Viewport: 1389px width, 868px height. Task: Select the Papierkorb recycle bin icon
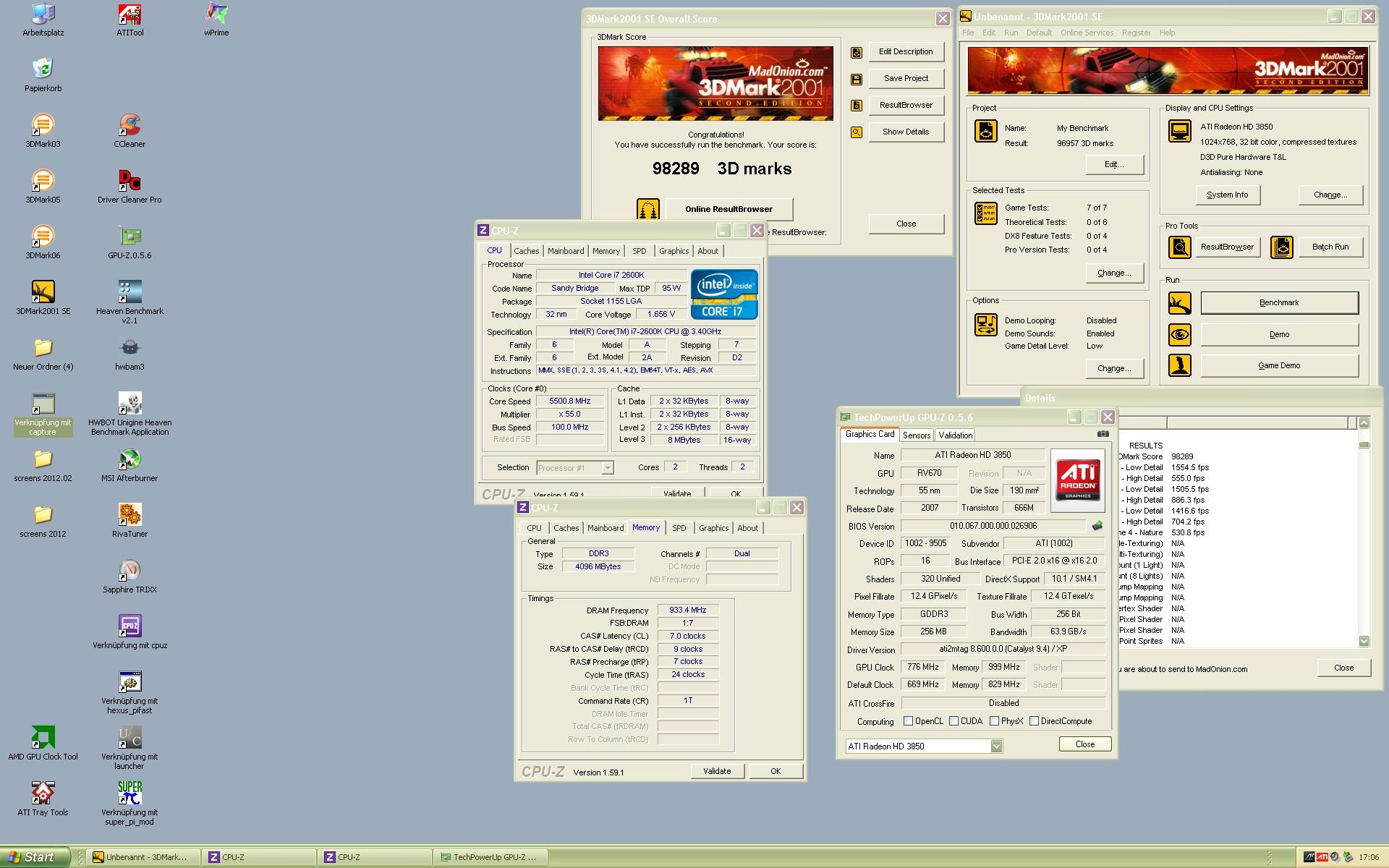[43, 75]
